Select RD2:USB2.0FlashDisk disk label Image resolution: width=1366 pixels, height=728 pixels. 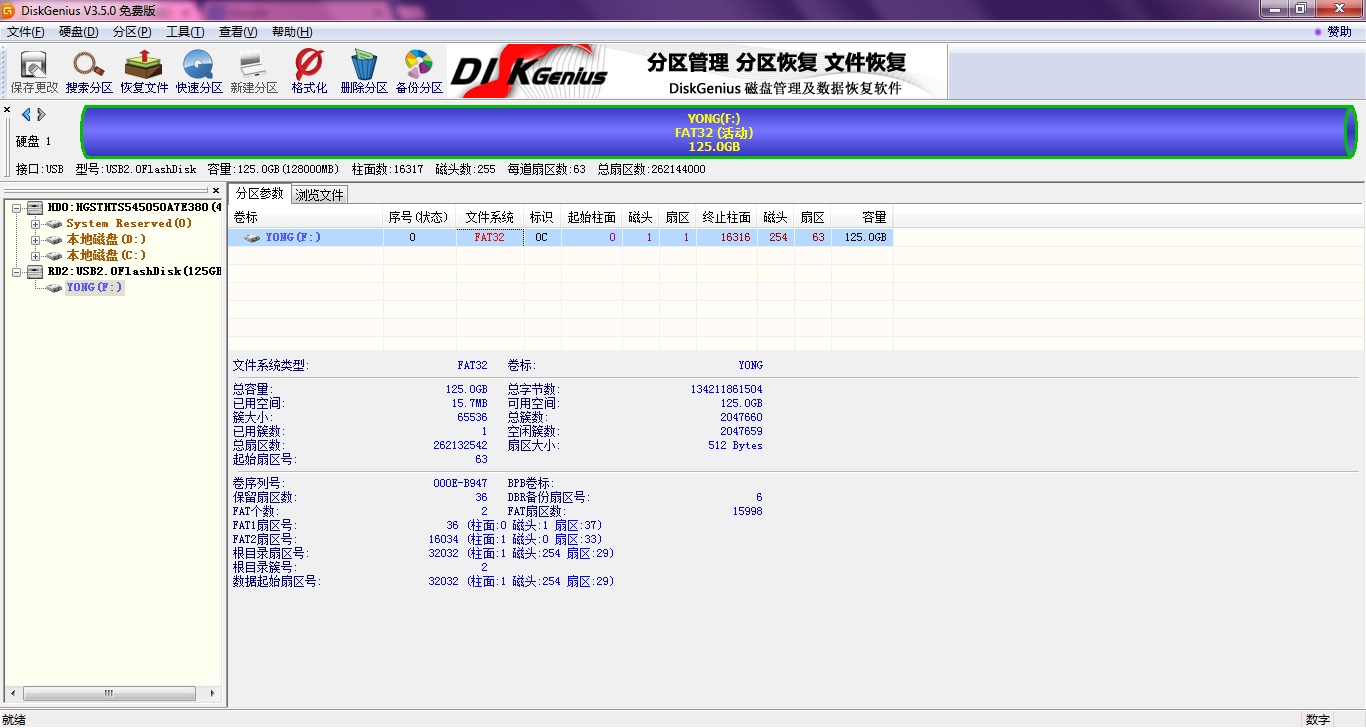click(x=134, y=272)
